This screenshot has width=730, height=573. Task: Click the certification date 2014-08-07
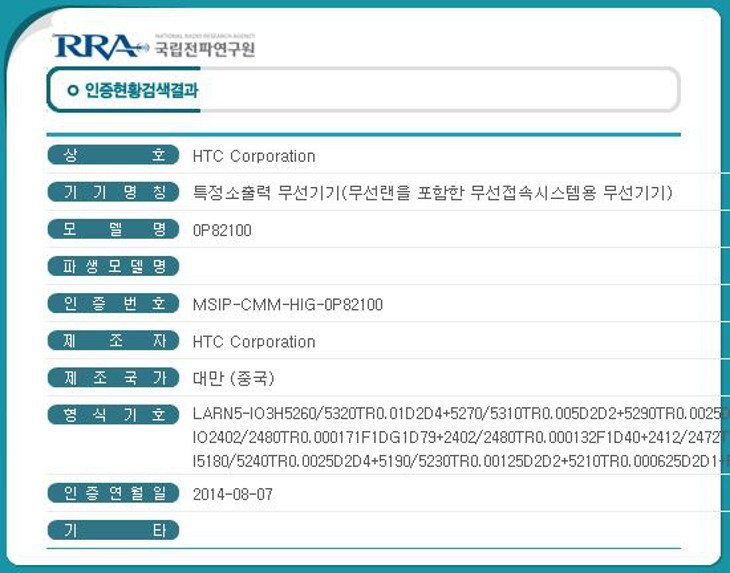click(233, 494)
